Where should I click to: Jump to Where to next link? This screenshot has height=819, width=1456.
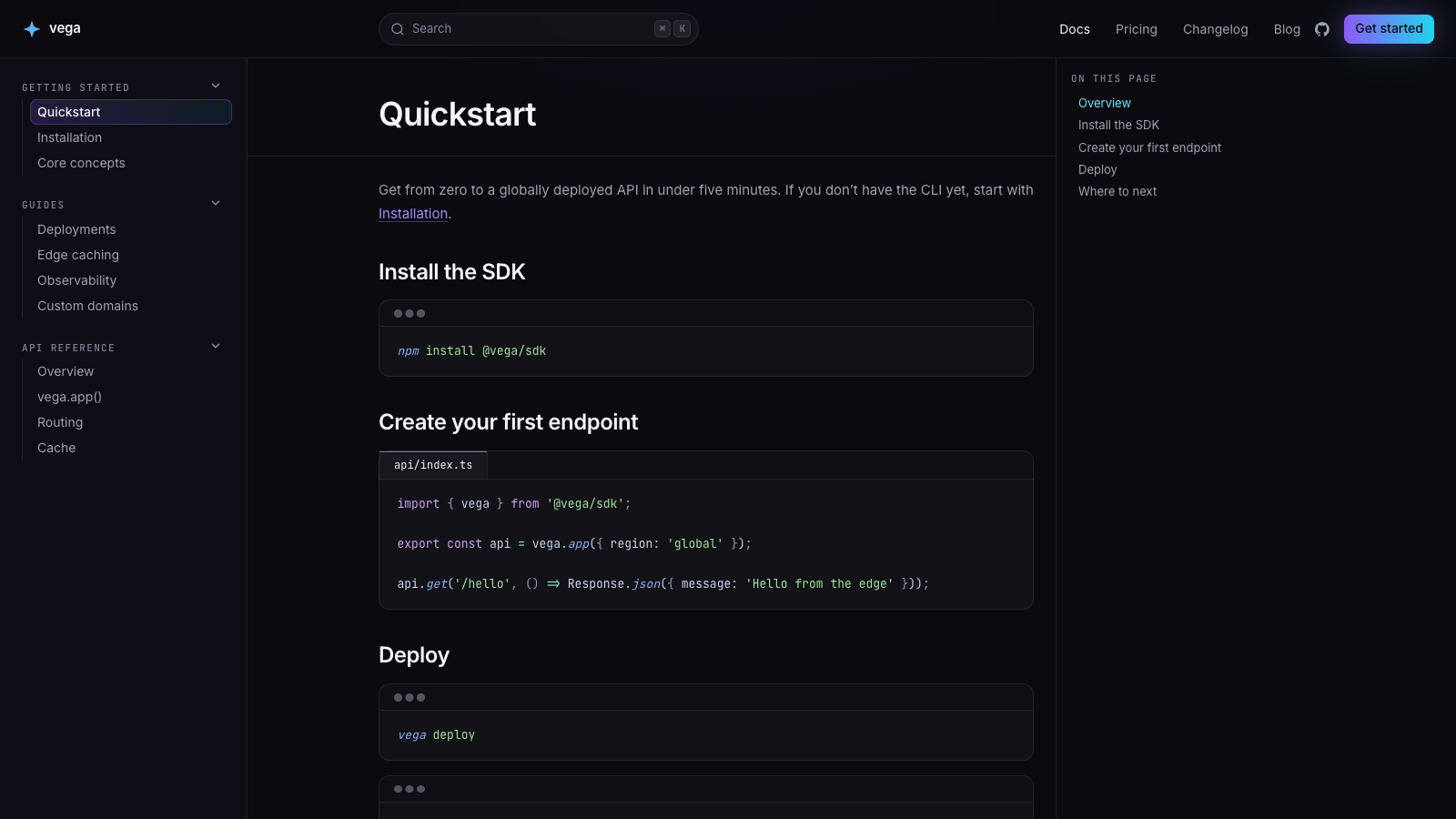1117,191
